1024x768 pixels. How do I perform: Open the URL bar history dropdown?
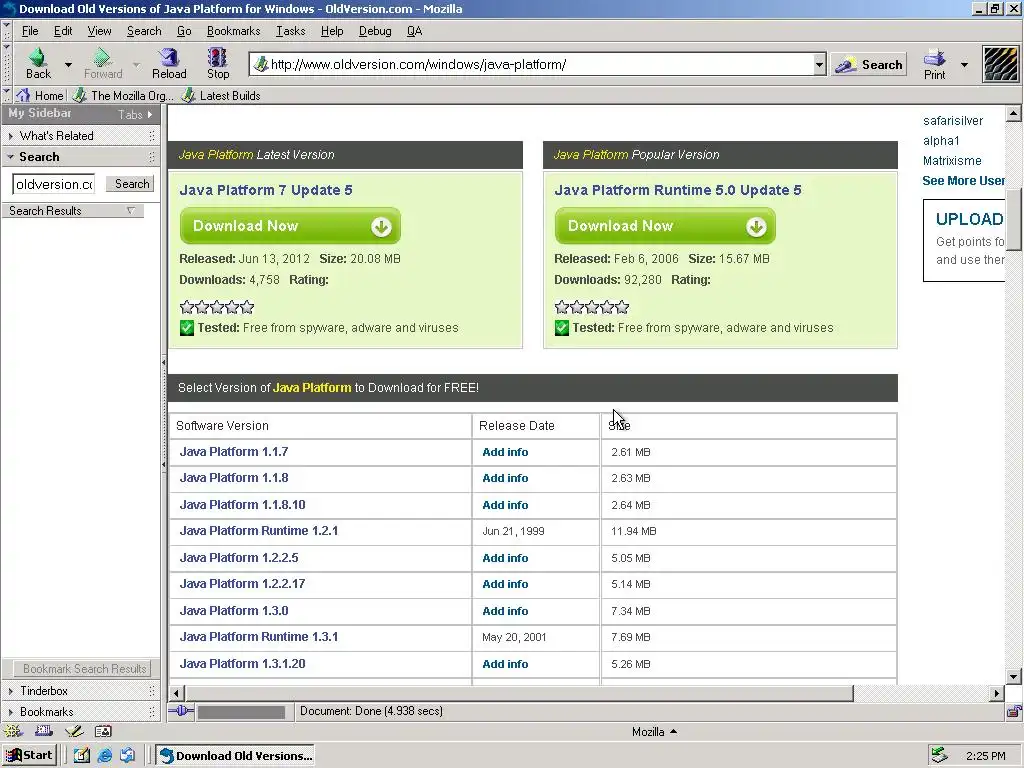point(820,65)
